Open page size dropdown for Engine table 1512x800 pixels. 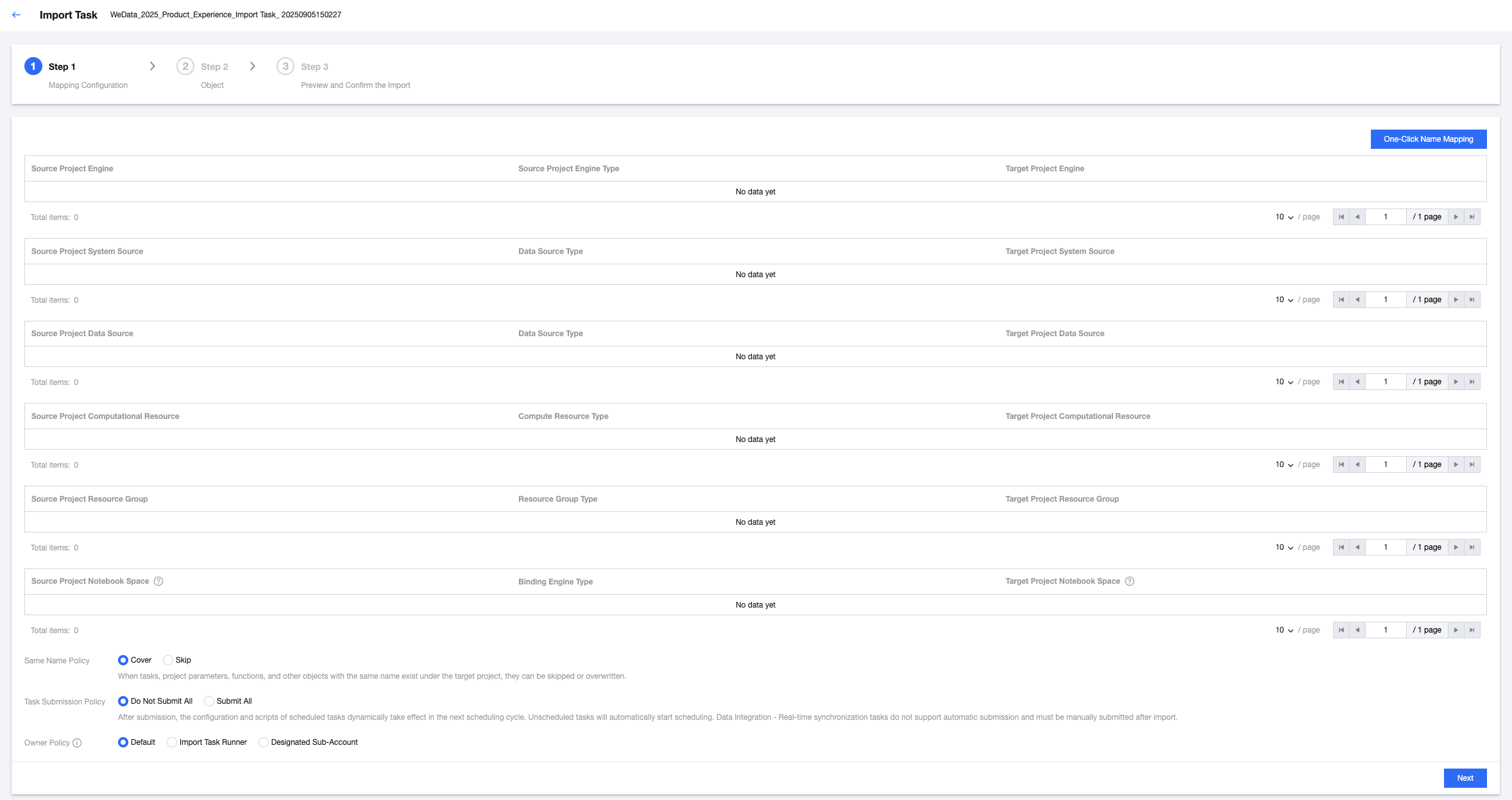[1284, 217]
